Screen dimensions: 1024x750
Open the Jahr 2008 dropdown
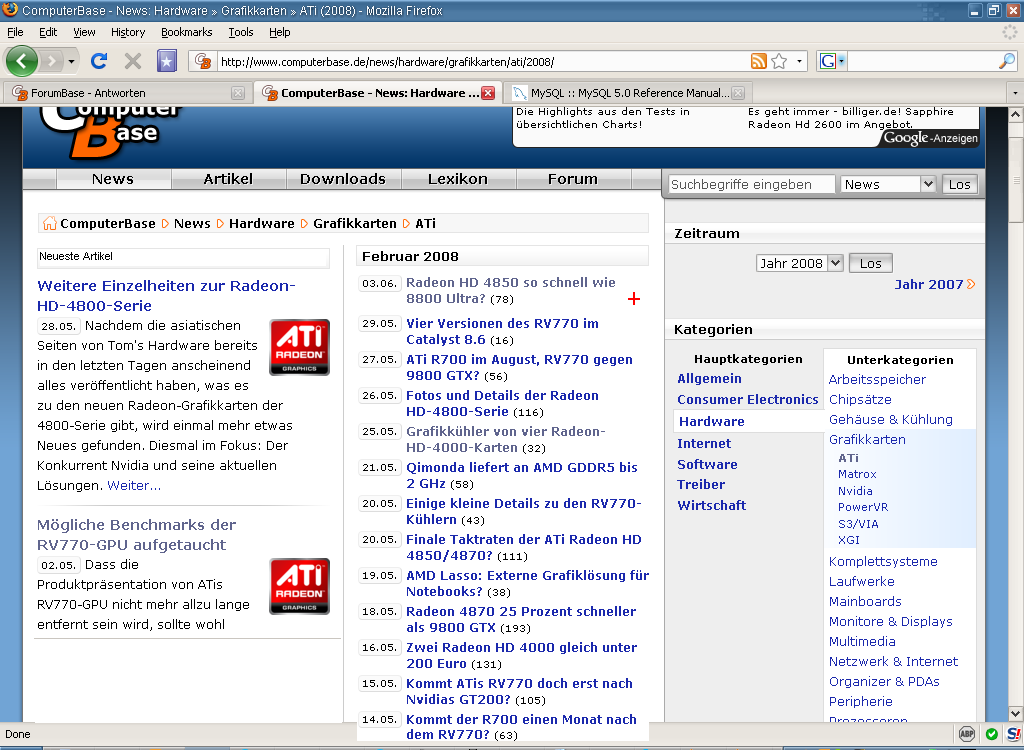point(799,263)
